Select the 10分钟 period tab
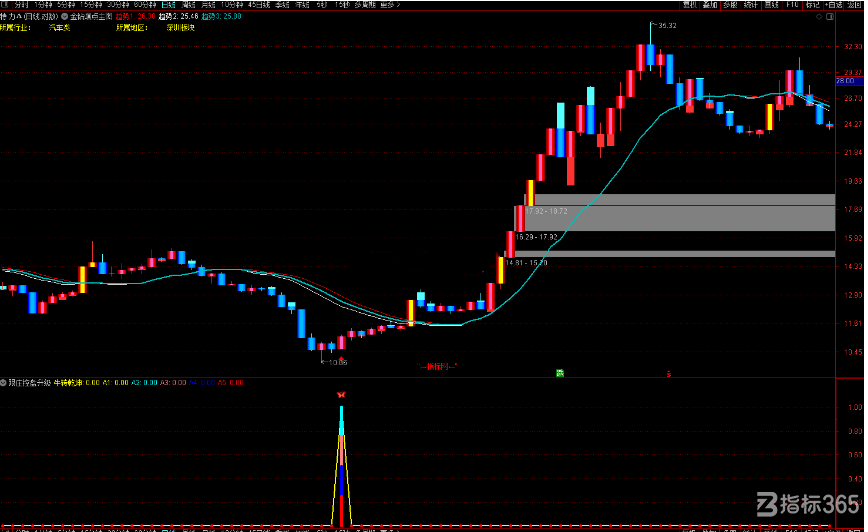This screenshot has width=868, height=532. [232, 4]
